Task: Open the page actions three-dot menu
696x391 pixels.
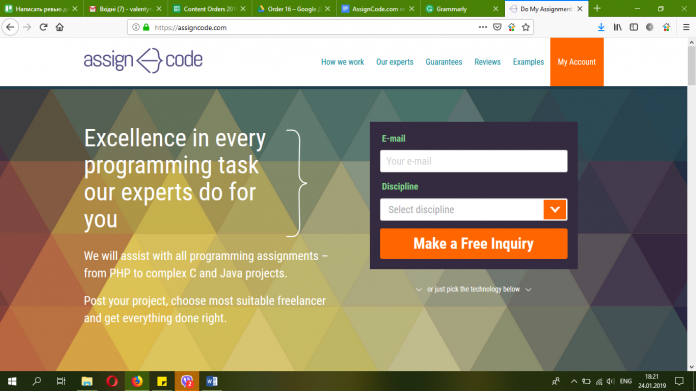Action: tap(482, 27)
